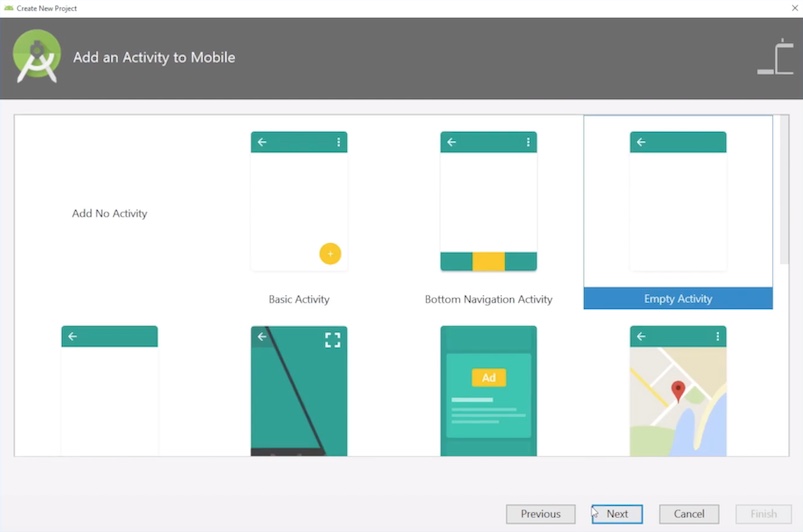Click back arrow on Basic Activity preview
This screenshot has width=803, height=532.
coord(262,142)
